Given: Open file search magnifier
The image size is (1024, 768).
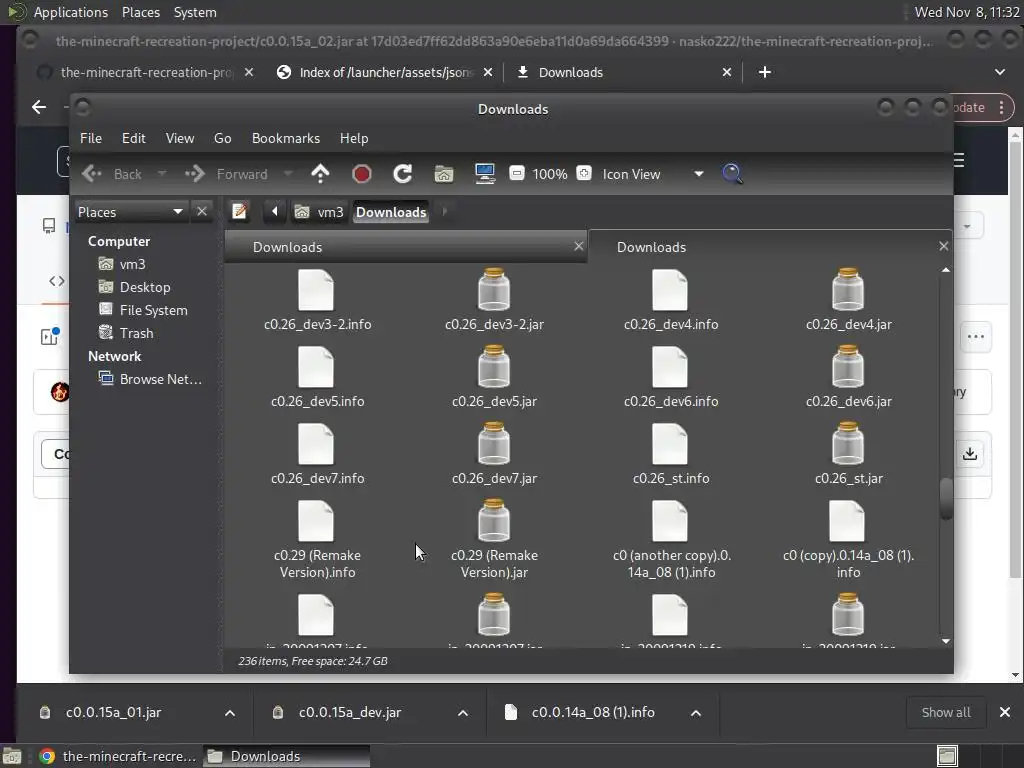Looking at the screenshot, I should point(732,174).
